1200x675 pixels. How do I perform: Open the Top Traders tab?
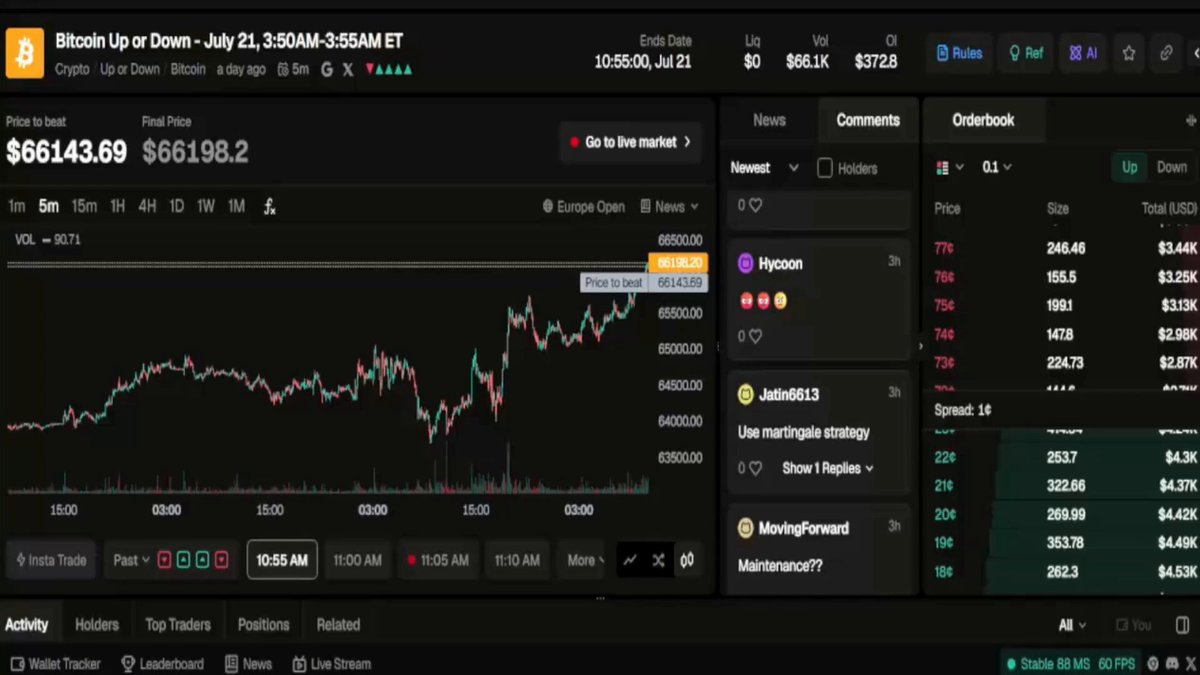[178, 625]
